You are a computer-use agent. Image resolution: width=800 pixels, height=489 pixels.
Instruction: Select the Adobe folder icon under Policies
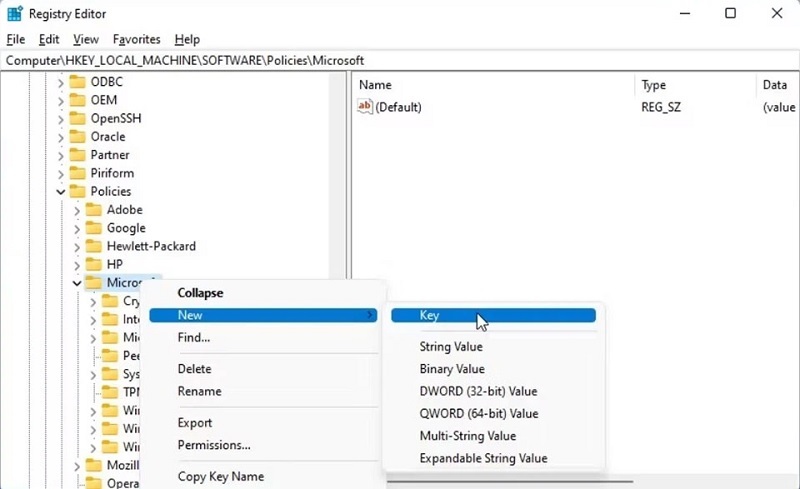[x=94, y=210]
